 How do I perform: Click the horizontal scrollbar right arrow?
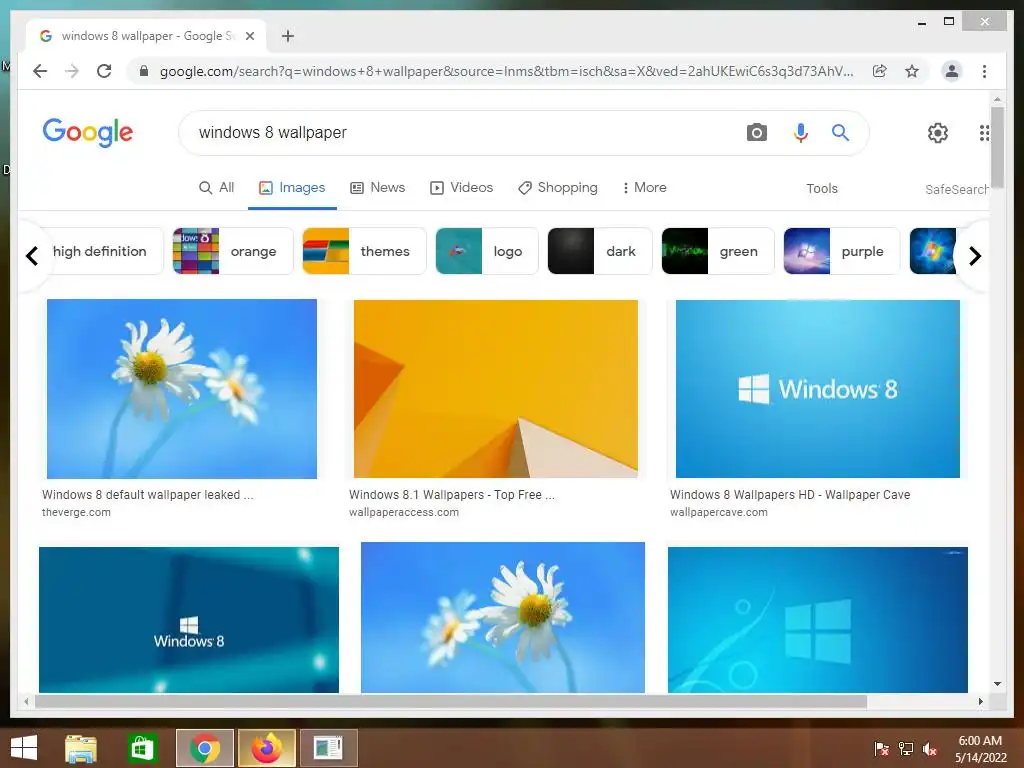coord(980,701)
